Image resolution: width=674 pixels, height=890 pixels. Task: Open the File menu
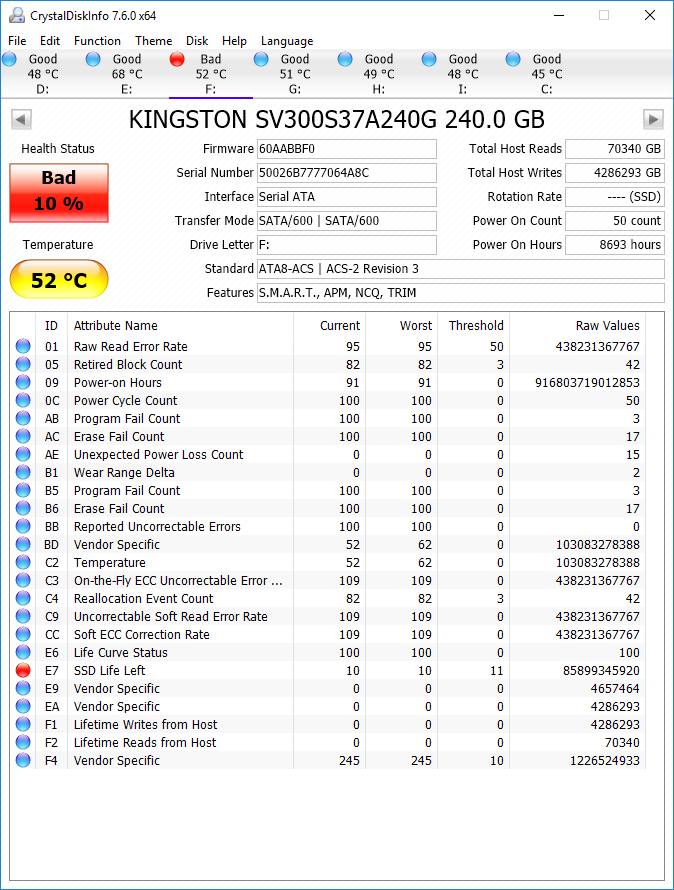tap(17, 41)
